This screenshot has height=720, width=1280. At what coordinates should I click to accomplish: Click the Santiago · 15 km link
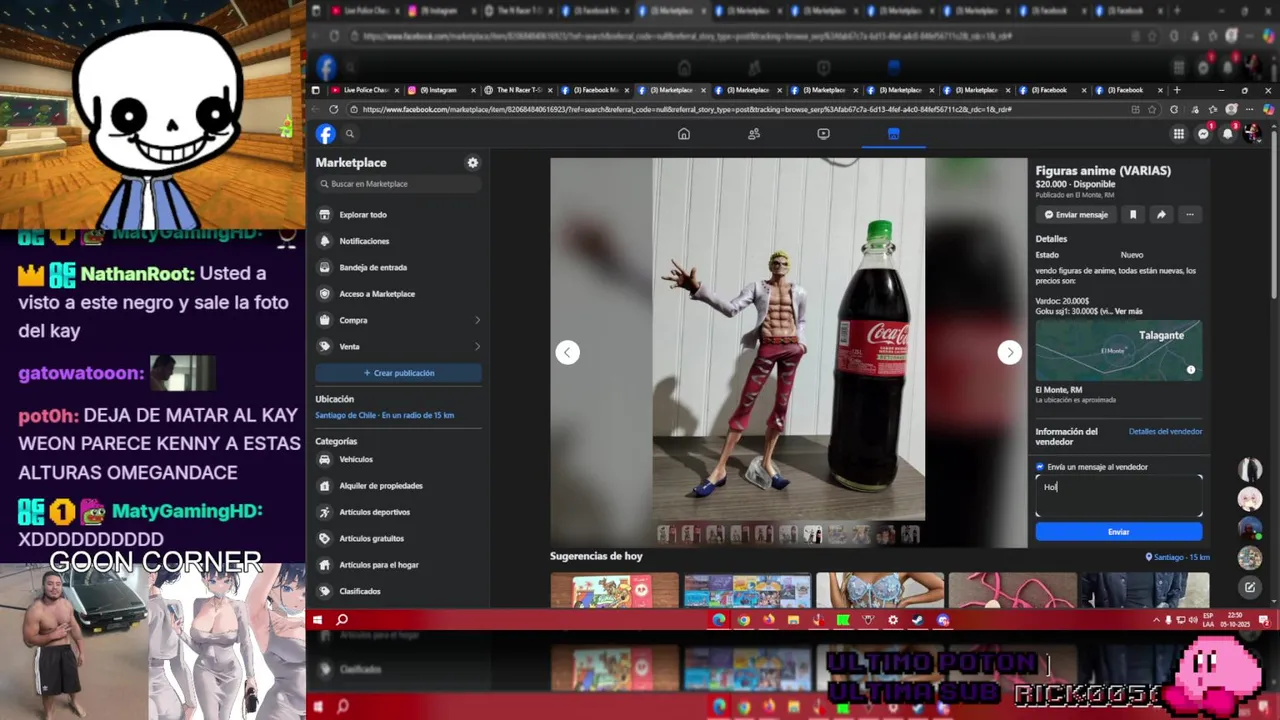tap(1178, 557)
